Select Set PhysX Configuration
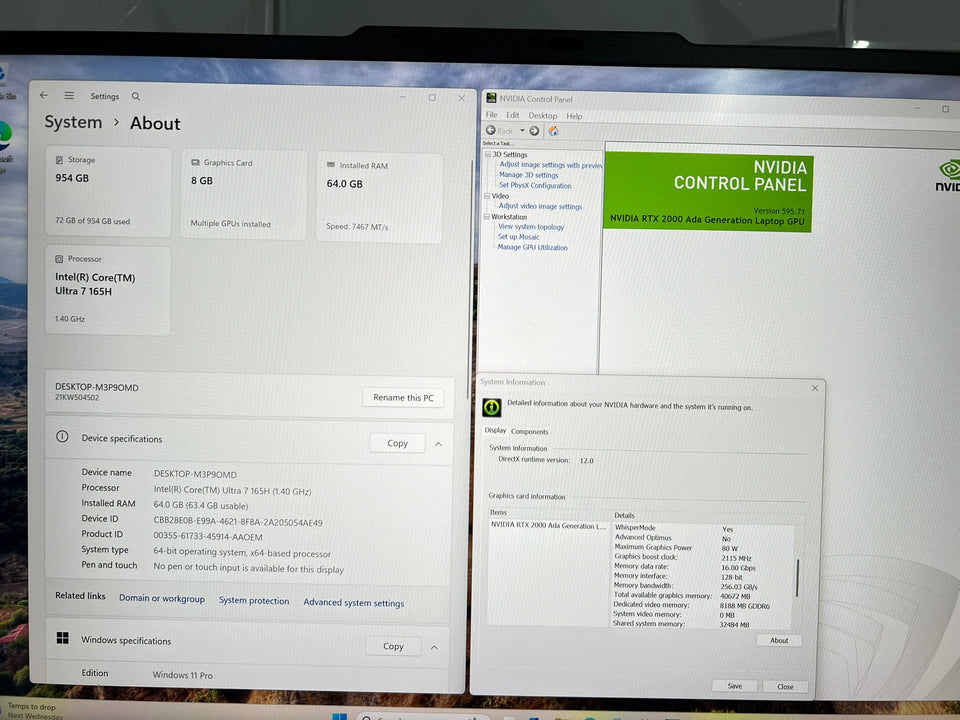Image resolution: width=960 pixels, height=720 pixels. 534,186
